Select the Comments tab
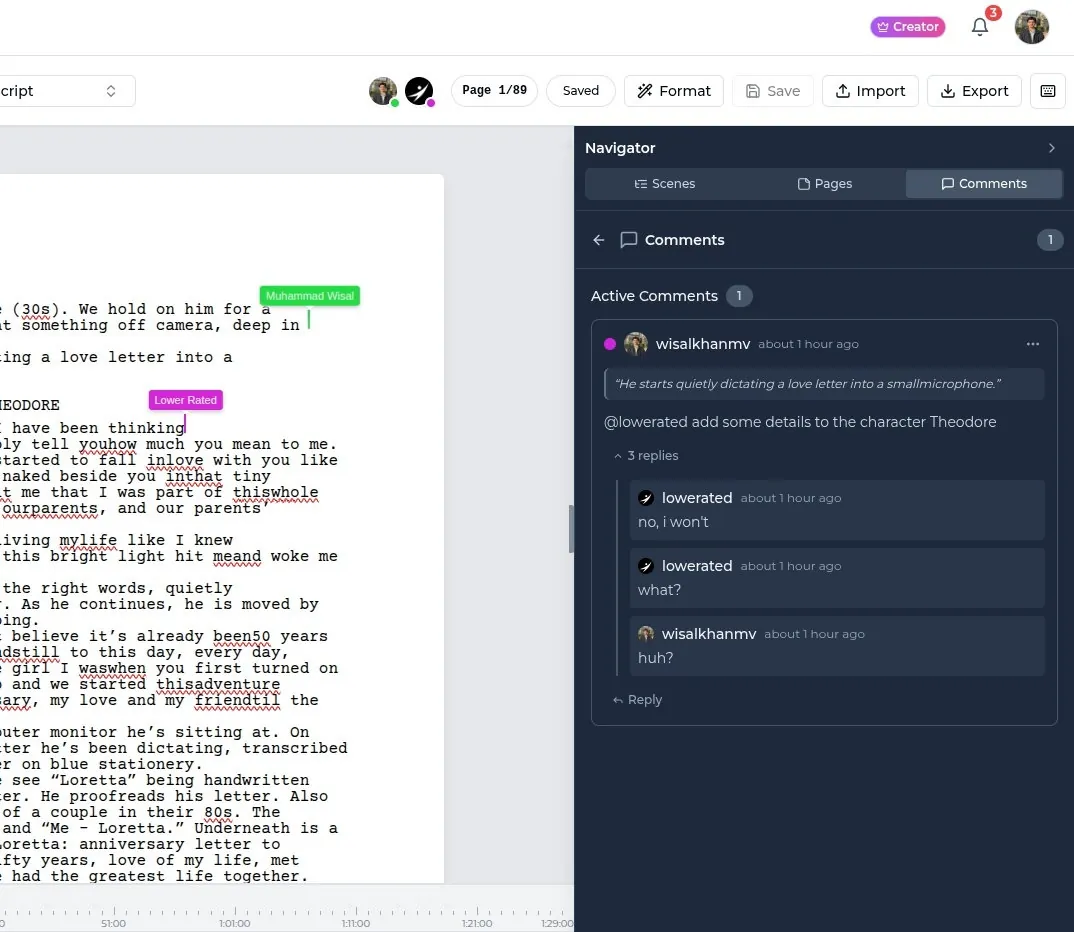1074x932 pixels. tap(984, 184)
